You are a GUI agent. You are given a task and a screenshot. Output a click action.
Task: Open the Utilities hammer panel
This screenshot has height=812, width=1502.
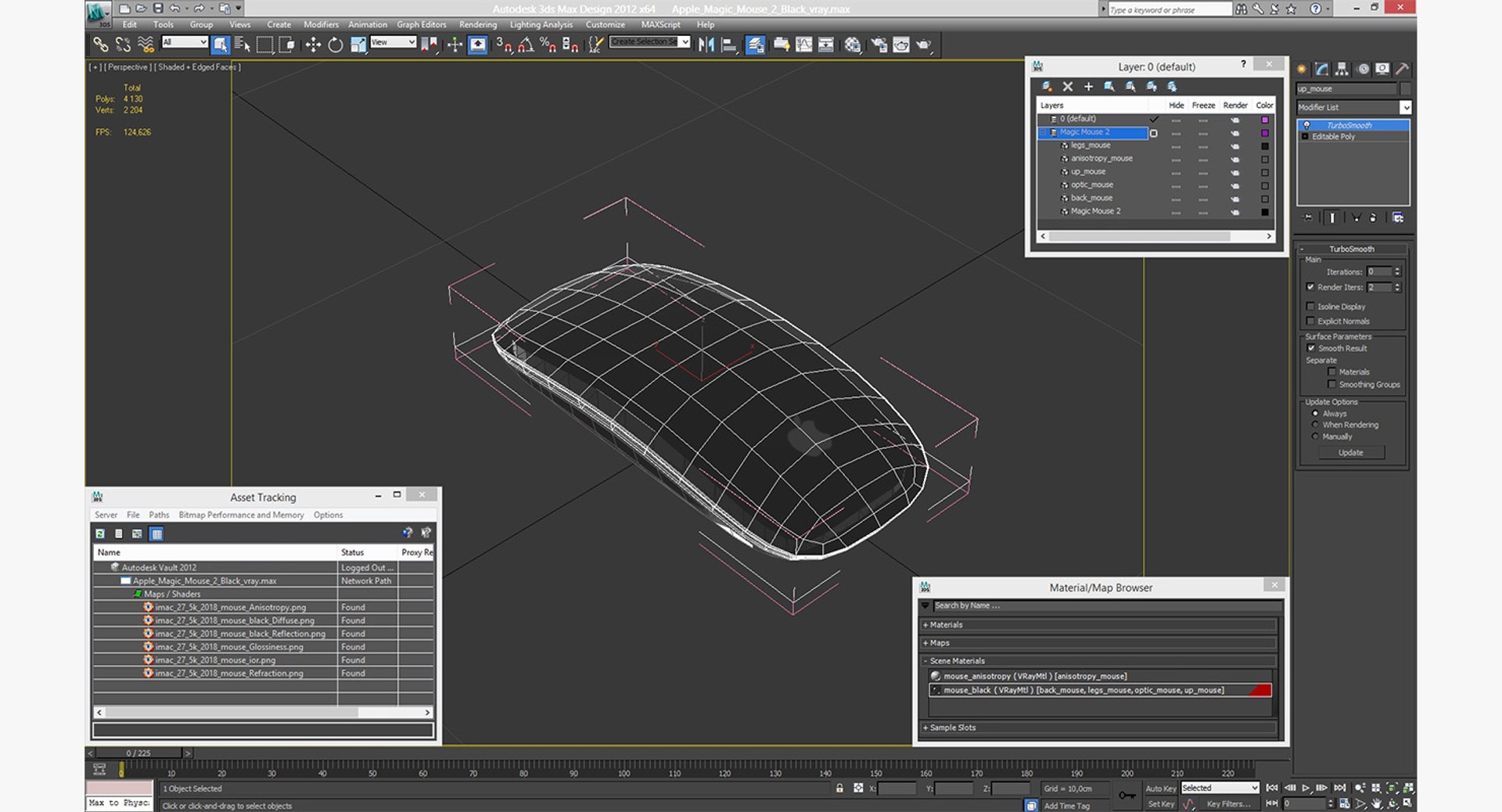pos(1403,69)
